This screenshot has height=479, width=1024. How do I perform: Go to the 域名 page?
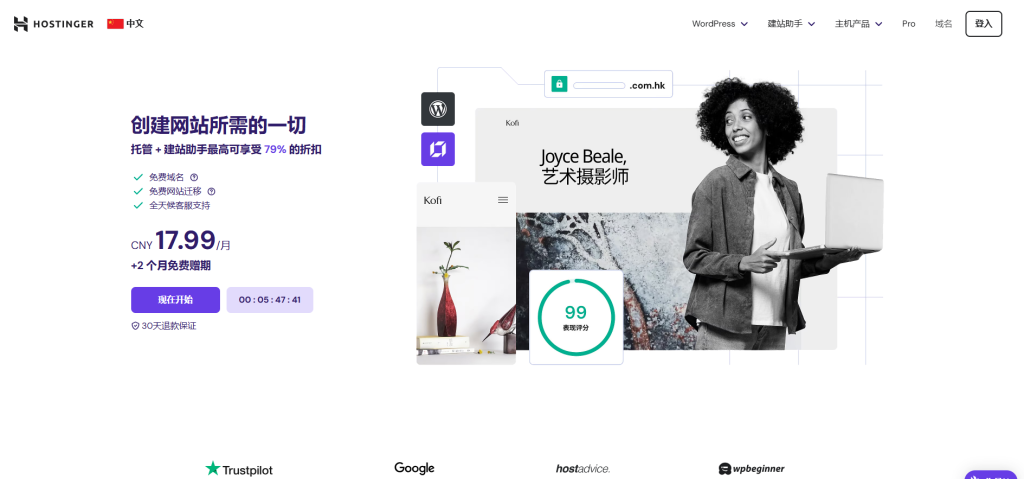pyautogui.click(x=943, y=24)
